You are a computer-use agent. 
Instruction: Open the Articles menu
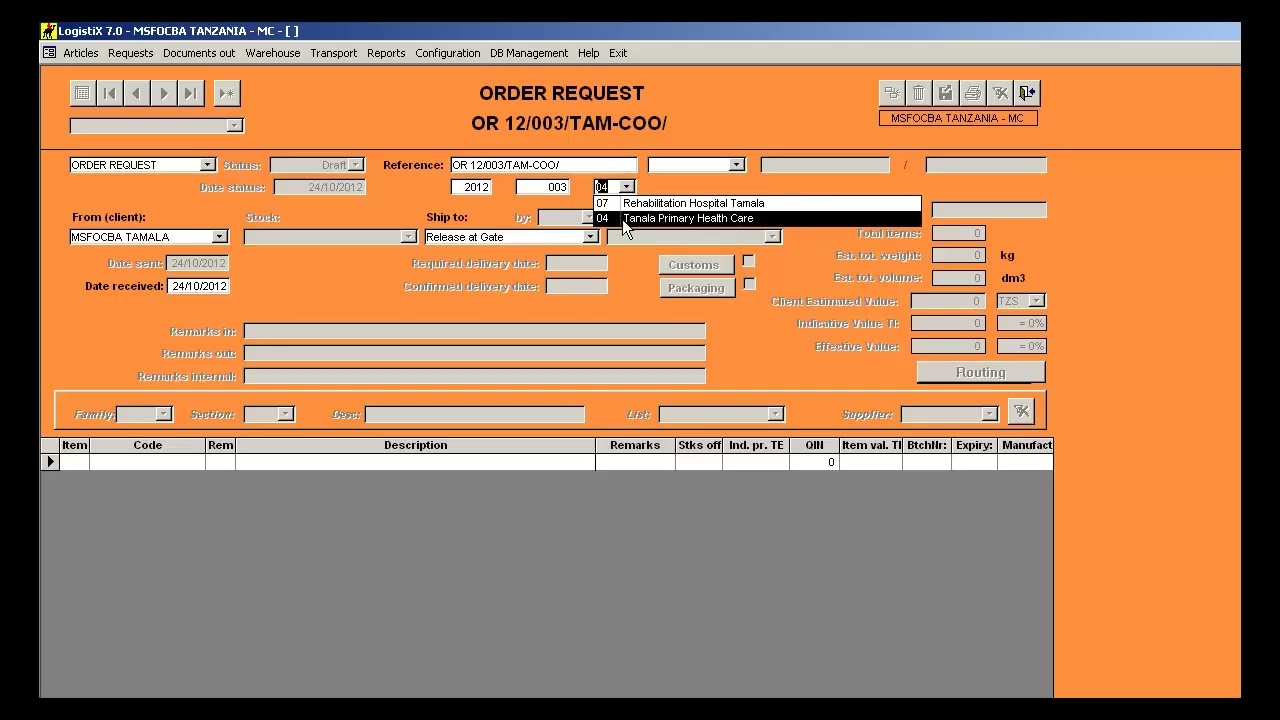pos(80,53)
